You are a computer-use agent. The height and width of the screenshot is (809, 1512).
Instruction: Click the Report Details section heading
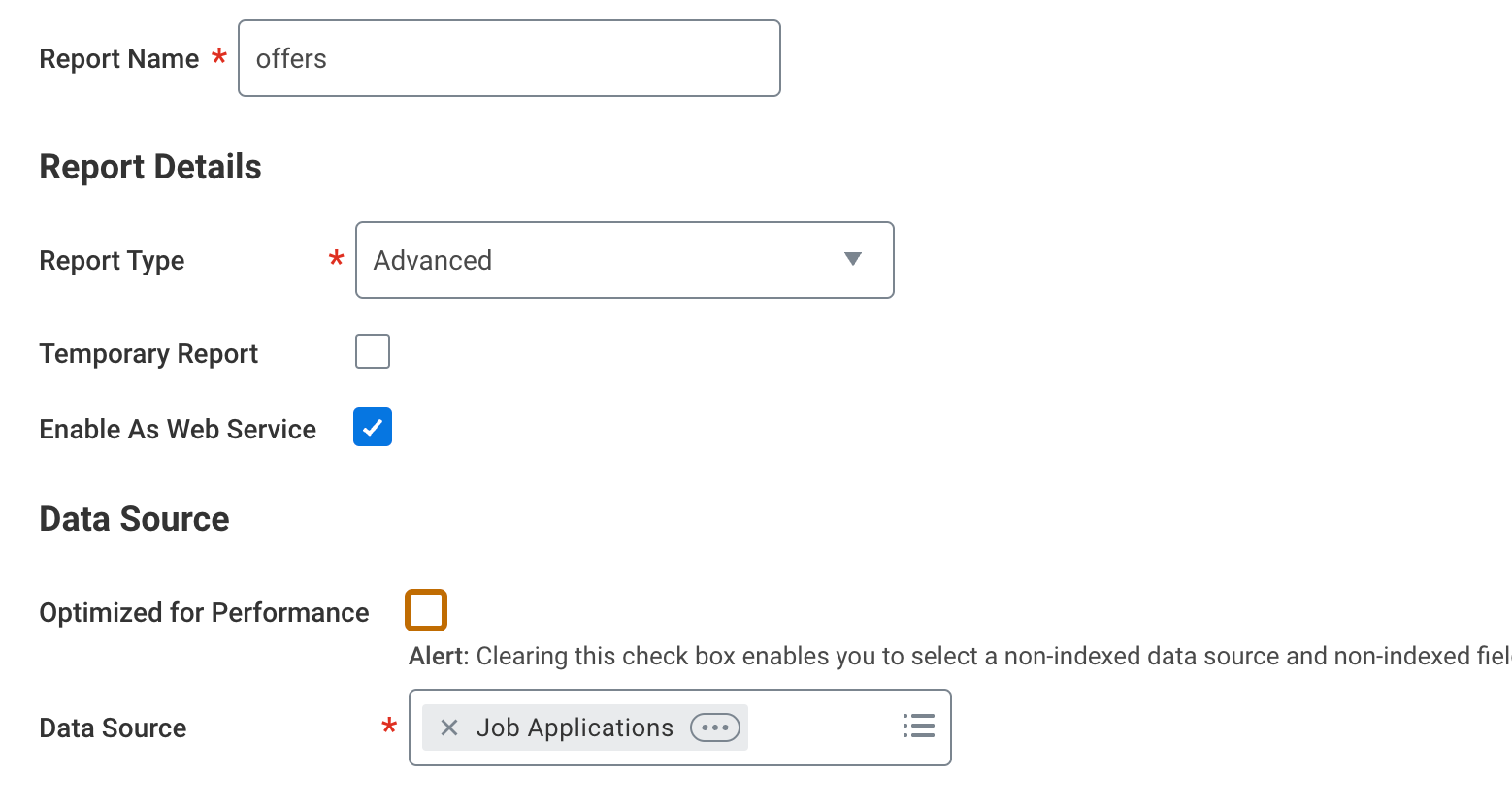pos(150,167)
